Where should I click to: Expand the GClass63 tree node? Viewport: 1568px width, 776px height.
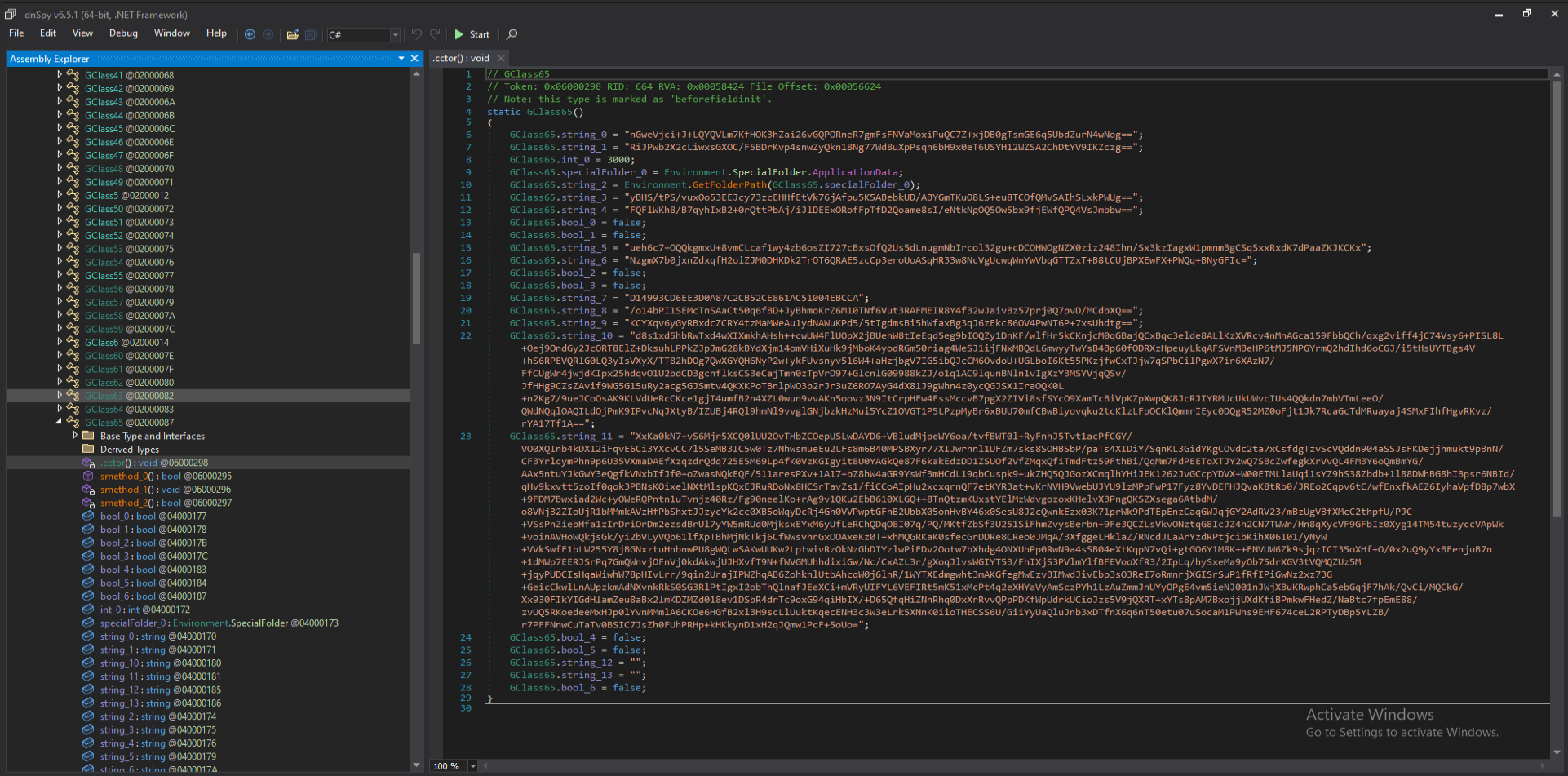(59, 396)
